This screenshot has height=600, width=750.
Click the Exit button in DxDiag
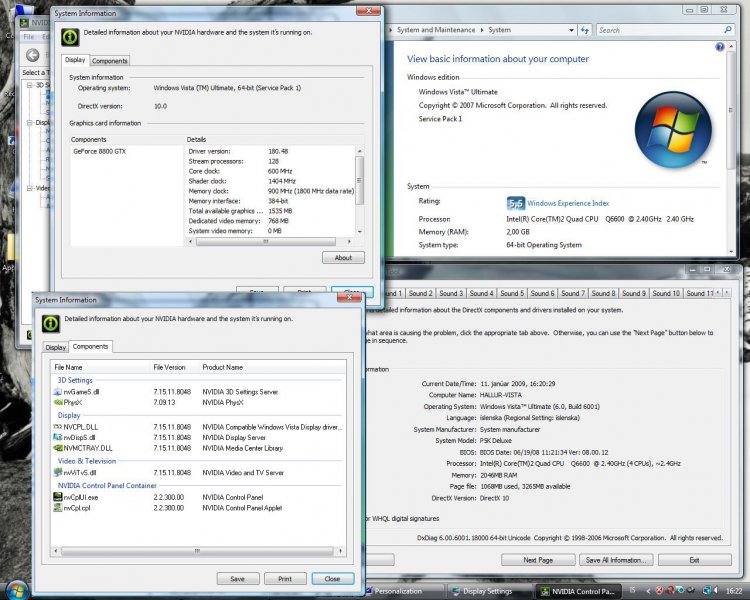(695, 560)
